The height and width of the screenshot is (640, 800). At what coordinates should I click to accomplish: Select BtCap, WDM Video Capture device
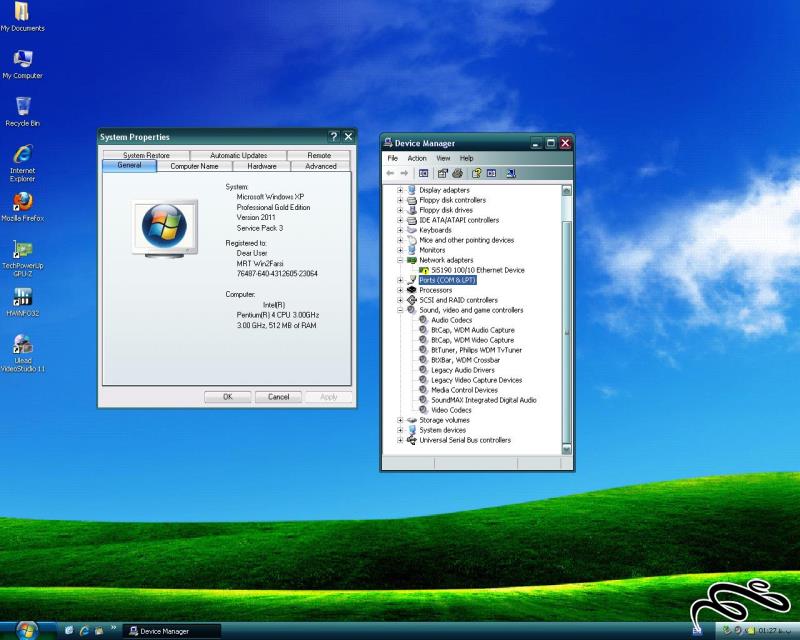pyautogui.click(x=472, y=340)
